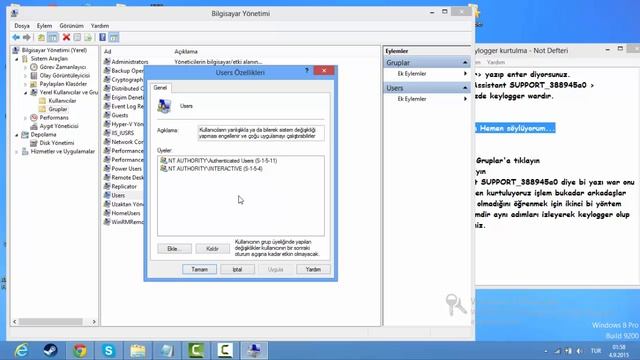The image size is (640, 360).
Task: Click the Computer Management taskbar icon
Action: pos(254,350)
